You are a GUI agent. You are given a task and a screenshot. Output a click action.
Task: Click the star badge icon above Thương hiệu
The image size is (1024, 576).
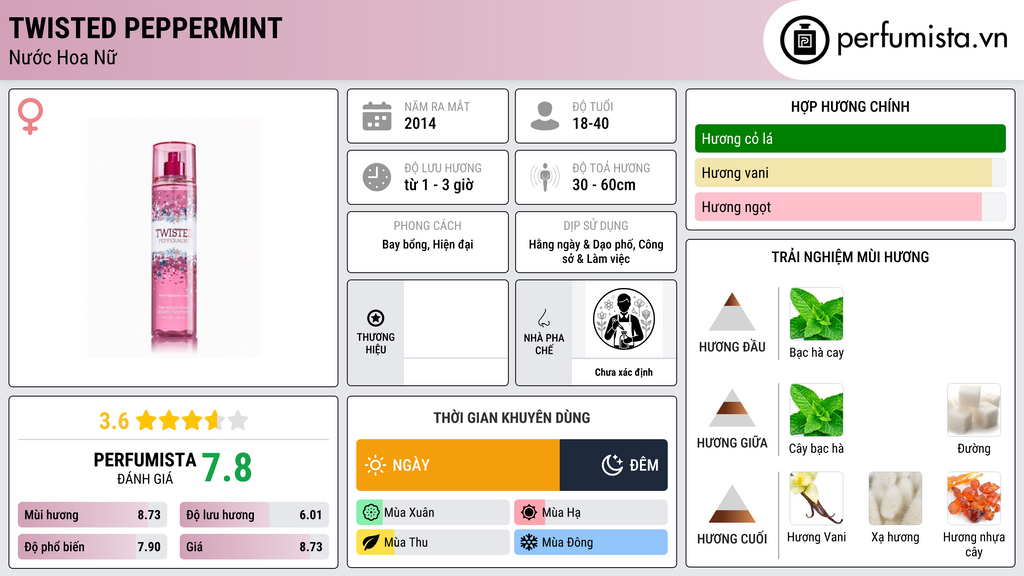point(376,318)
